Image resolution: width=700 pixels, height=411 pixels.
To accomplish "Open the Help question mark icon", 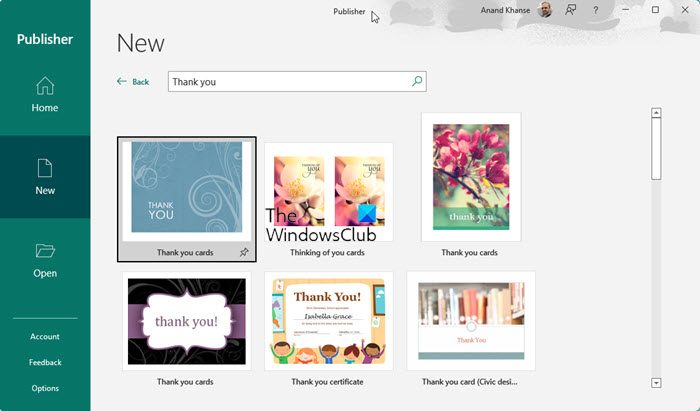I will (596, 10).
